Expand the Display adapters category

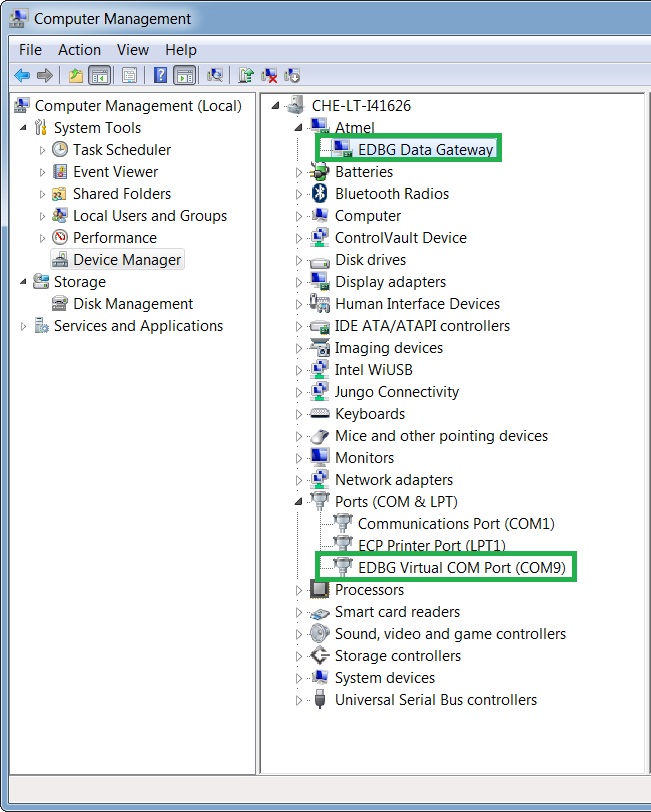[x=298, y=282]
